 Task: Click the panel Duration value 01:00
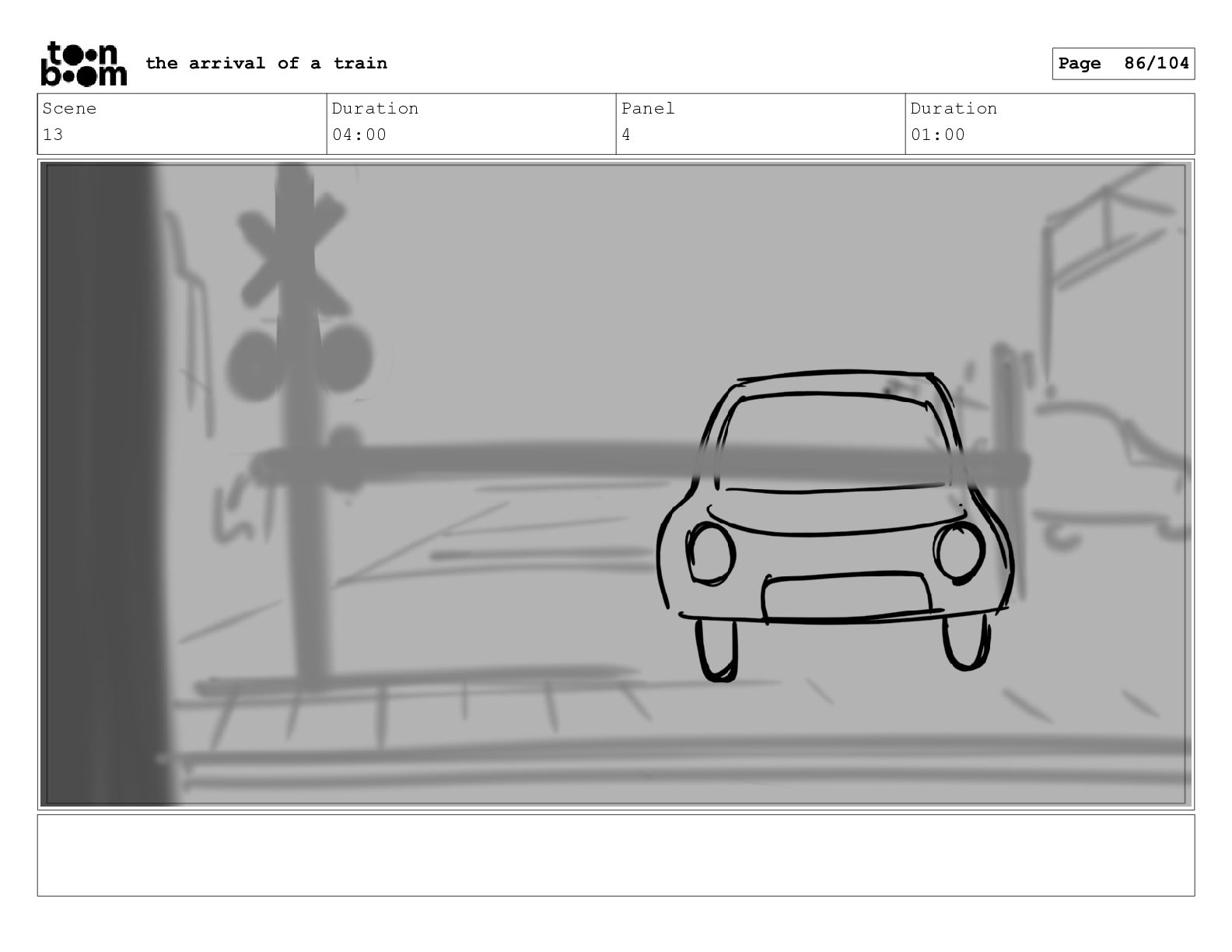pyautogui.click(x=938, y=135)
